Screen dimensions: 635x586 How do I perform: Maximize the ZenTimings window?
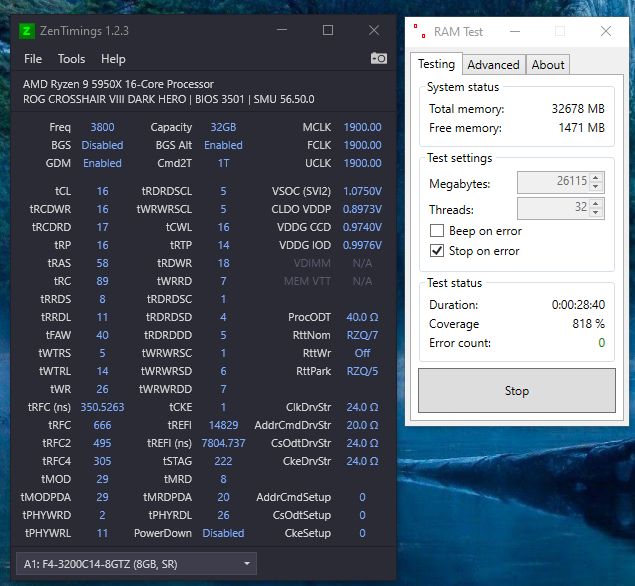pyautogui.click(x=328, y=30)
